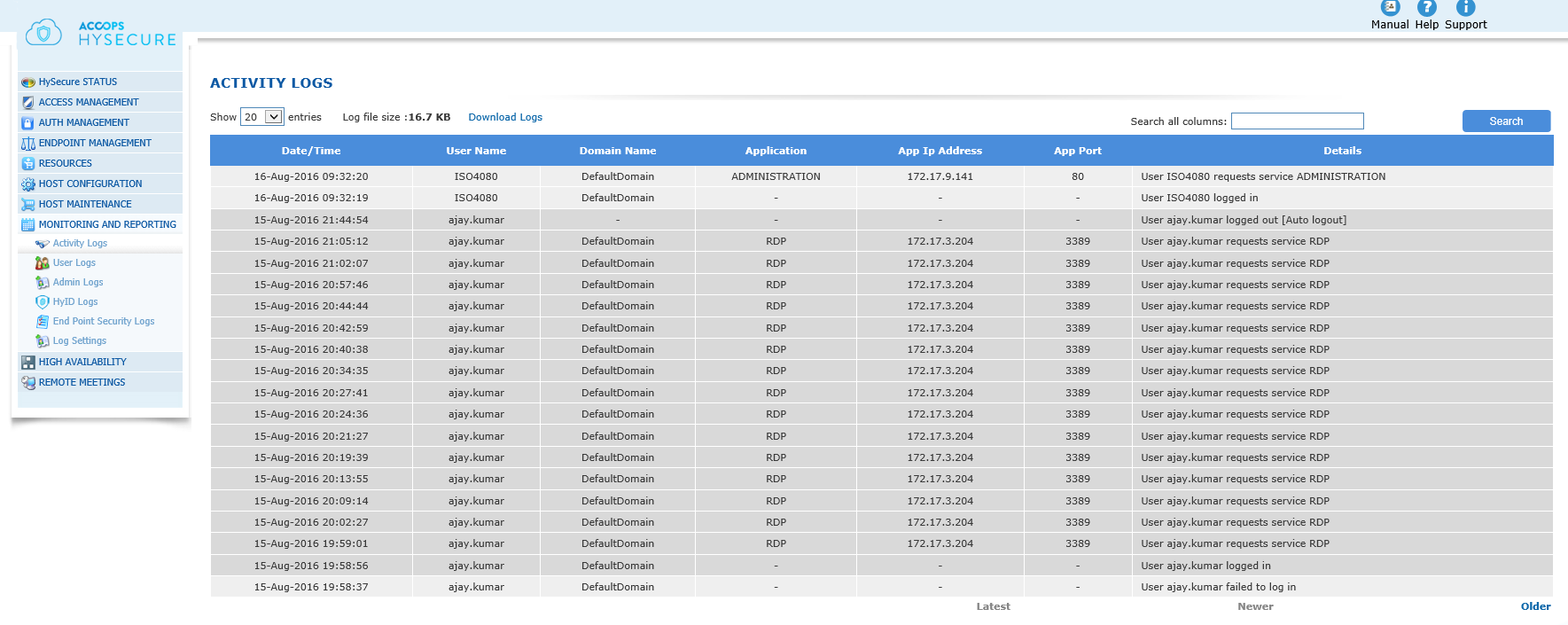This screenshot has width=1568, height=625.
Task: Click the Auth Management lock icon
Action: click(28, 123)
